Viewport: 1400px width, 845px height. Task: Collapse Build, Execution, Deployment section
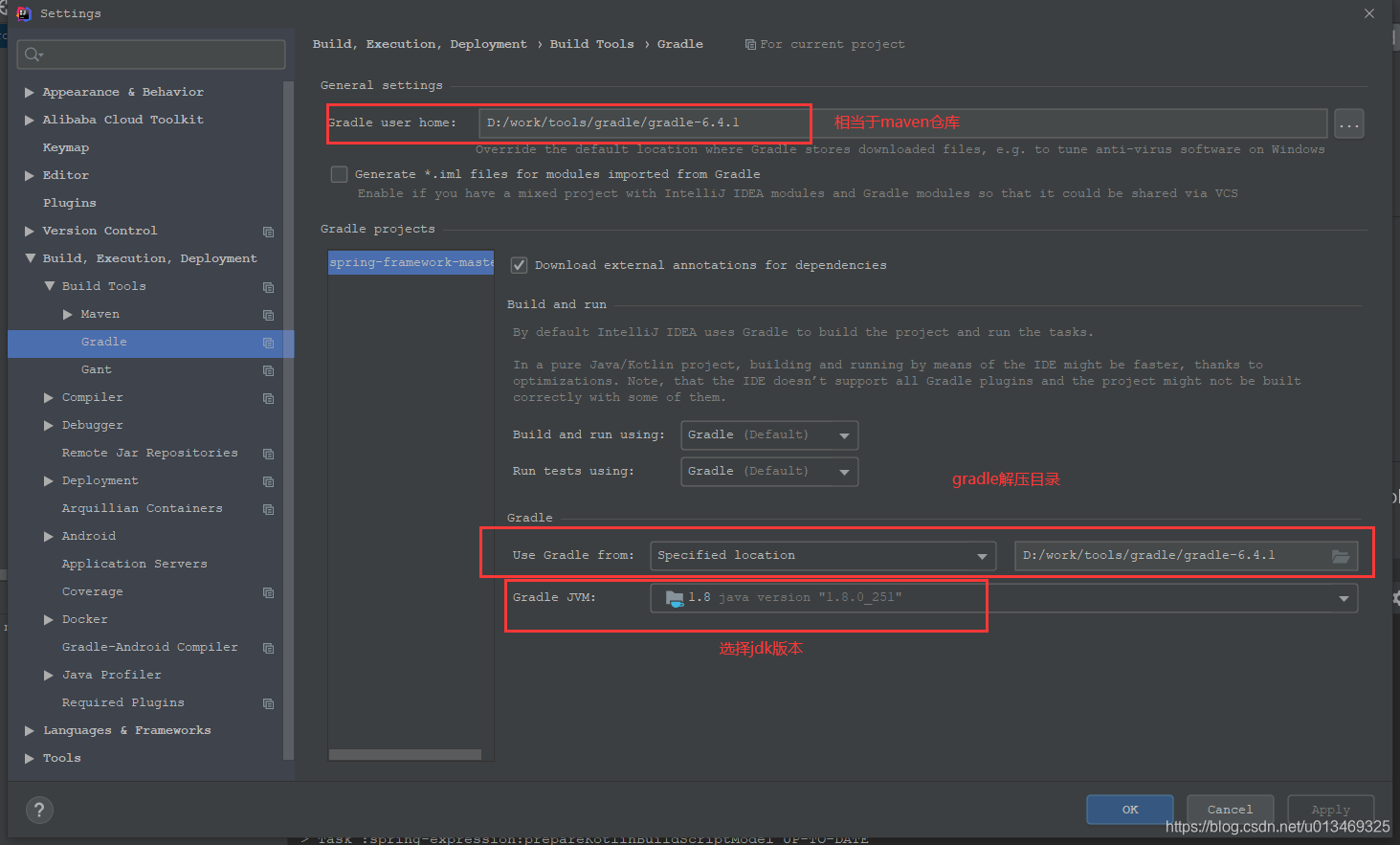pyautogui.click(x=30, y=258)
